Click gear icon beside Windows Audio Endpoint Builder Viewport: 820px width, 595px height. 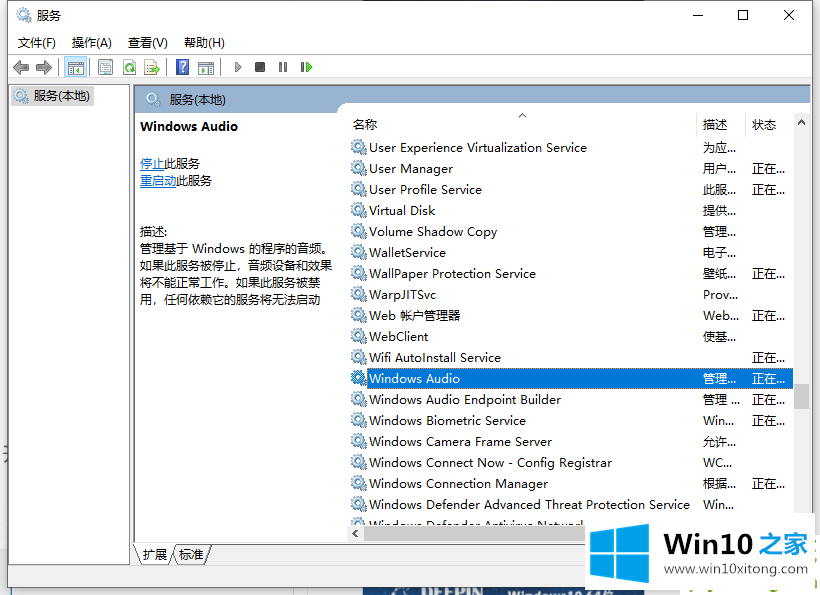(359, 399)
